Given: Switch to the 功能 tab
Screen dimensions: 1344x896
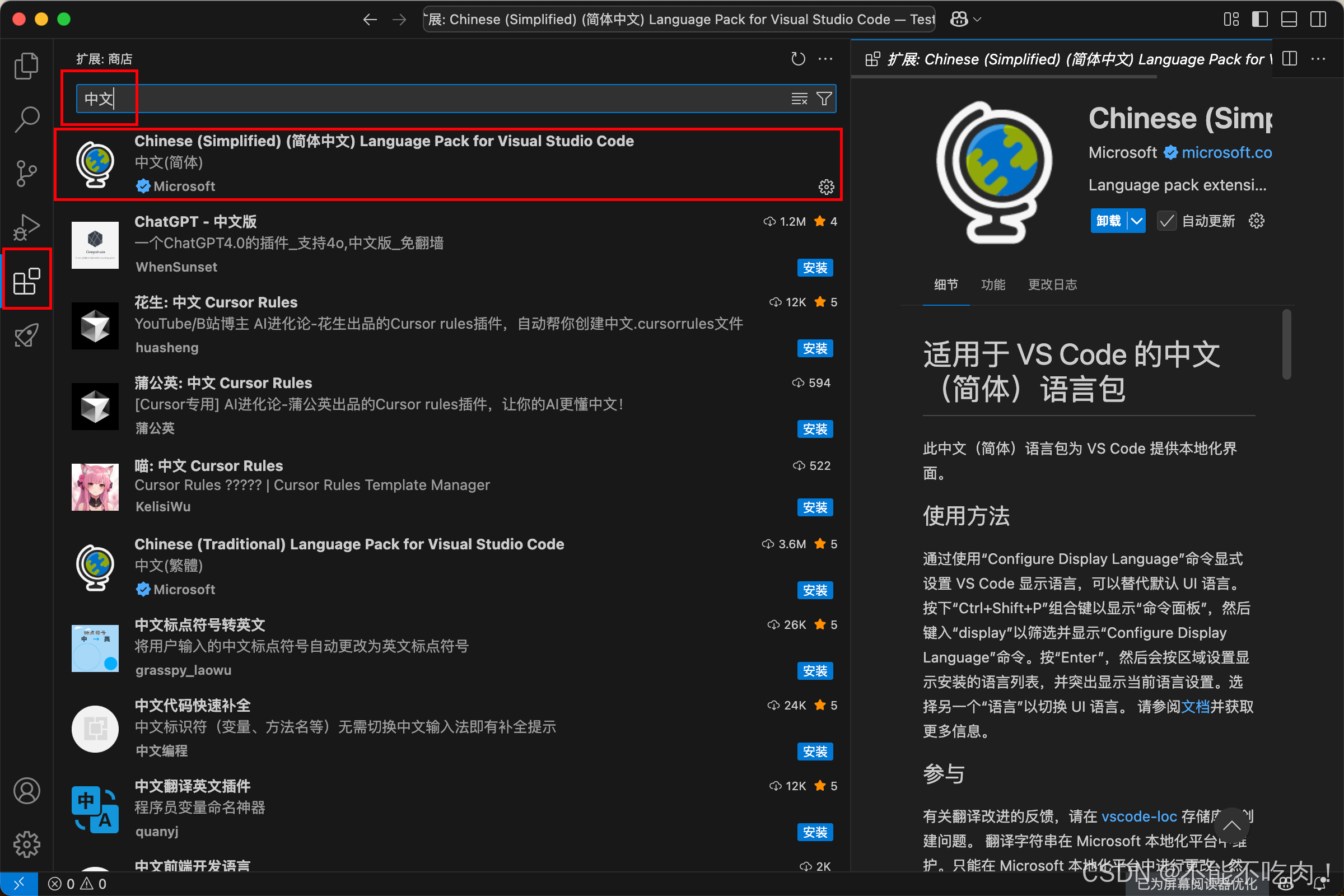Looking at the screenshot, I should pos(992,284).
